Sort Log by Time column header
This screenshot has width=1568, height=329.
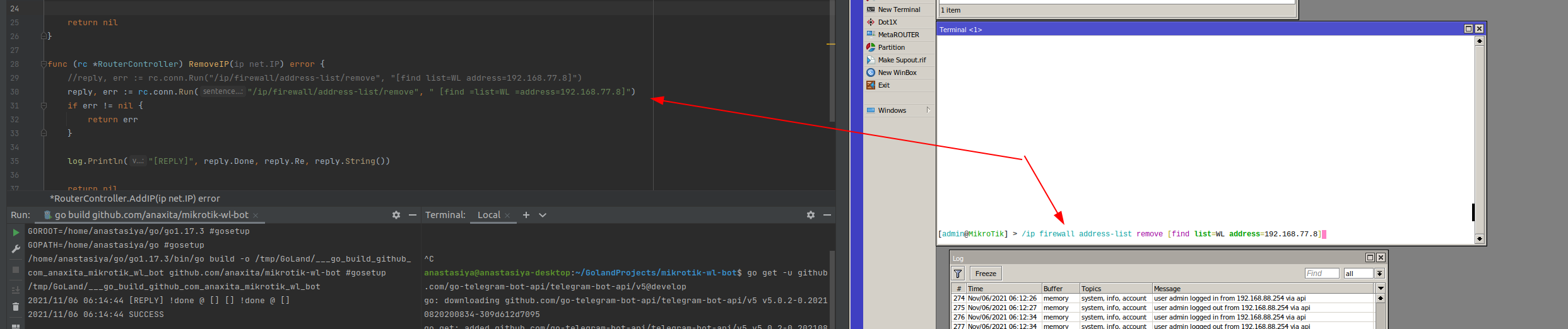pyautogui.click(x=1003, y=289)
